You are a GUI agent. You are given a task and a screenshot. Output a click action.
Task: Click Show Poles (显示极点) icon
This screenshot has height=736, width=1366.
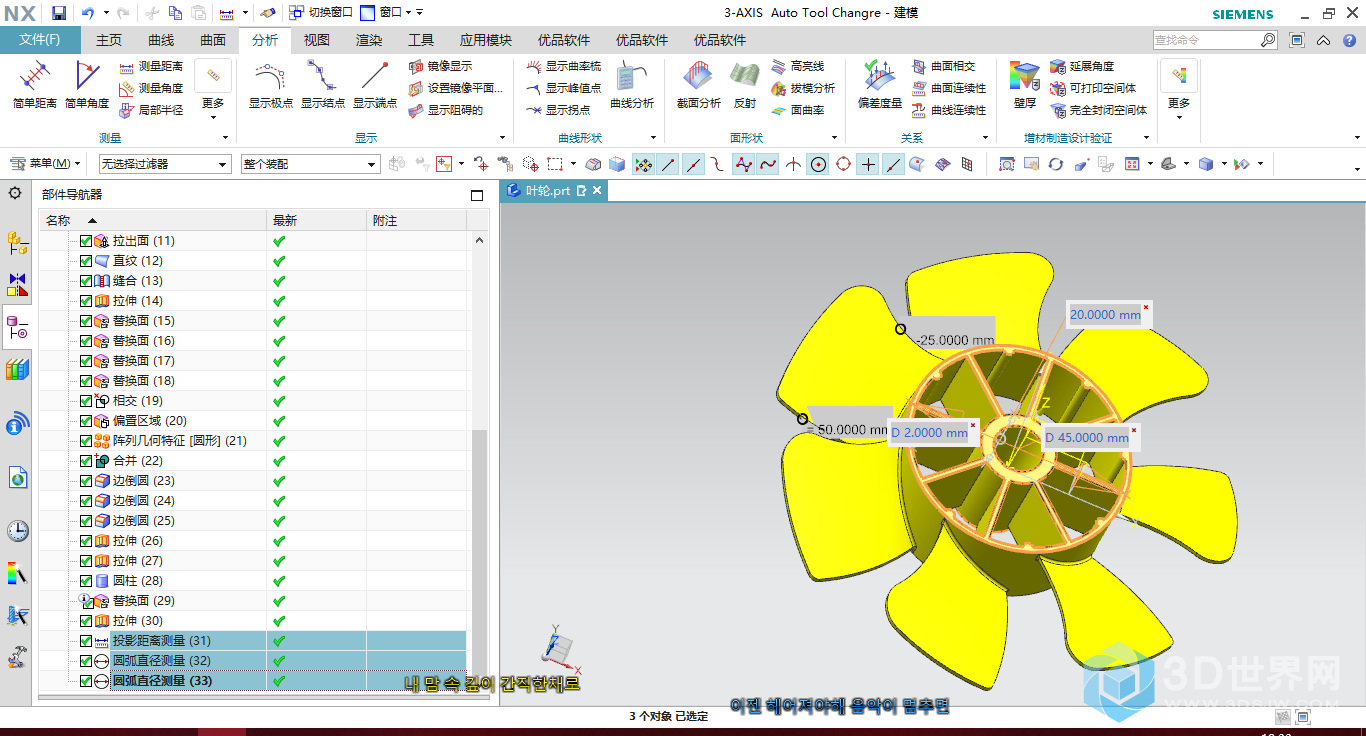tap(270, 85)
